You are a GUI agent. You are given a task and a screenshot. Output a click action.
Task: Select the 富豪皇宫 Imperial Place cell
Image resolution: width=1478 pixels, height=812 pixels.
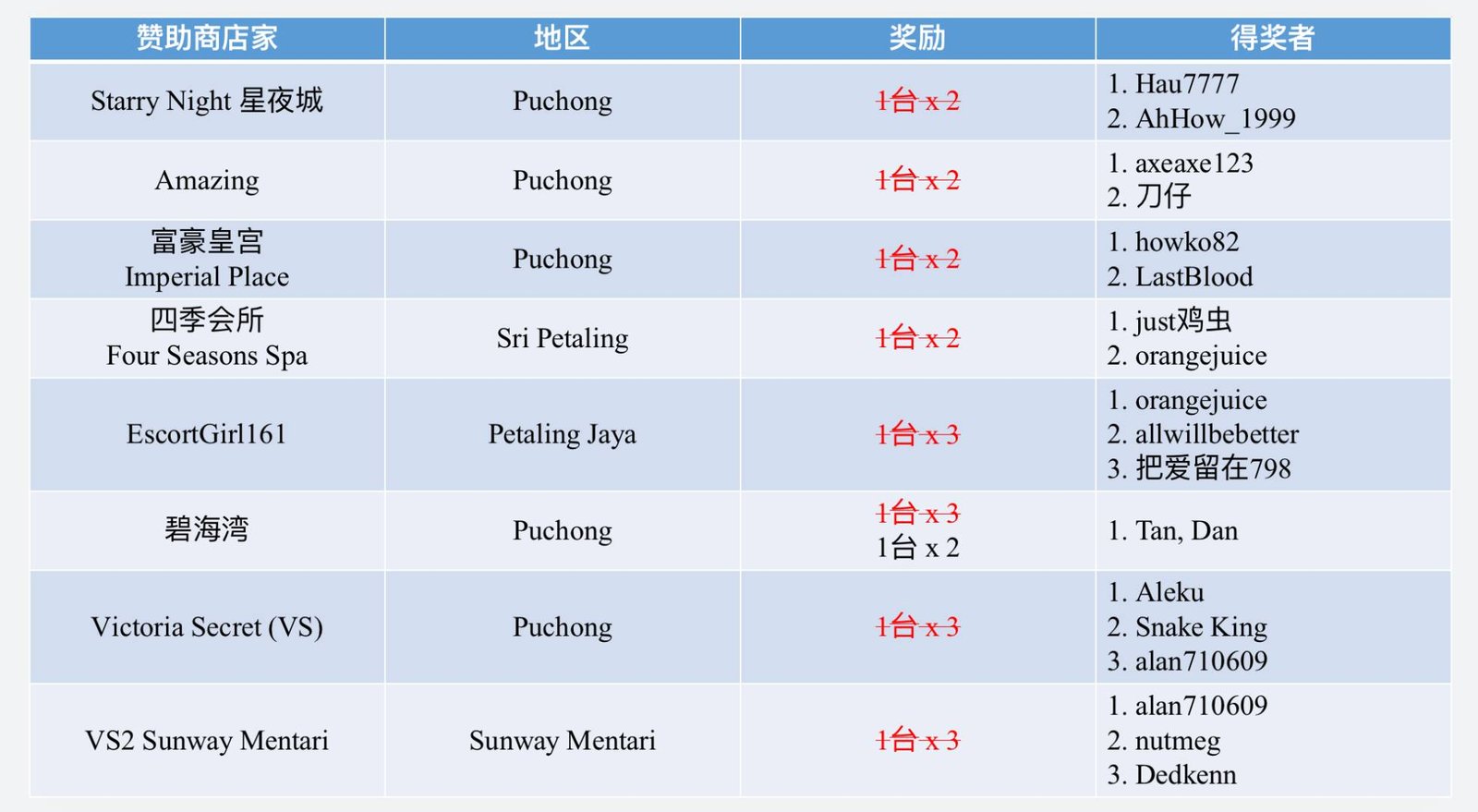click(207, 260)
